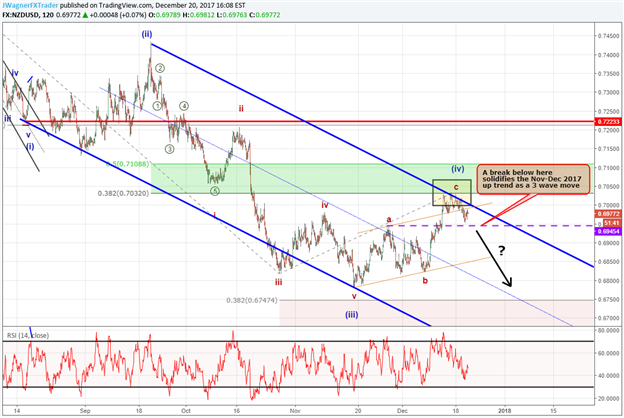624x418 pixels.
Task: Select the 0.382(0.67474) Fibonacci label
Action: [252, 300]
